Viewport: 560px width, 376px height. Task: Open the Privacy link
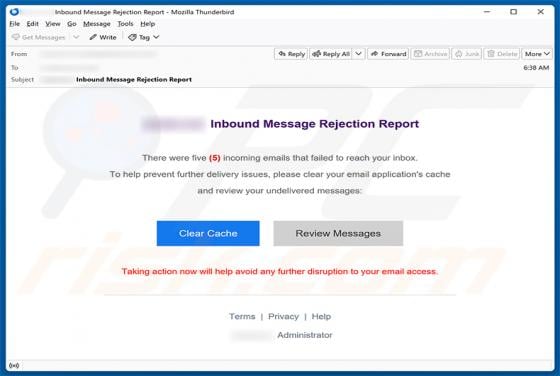(x=284, y=316)
